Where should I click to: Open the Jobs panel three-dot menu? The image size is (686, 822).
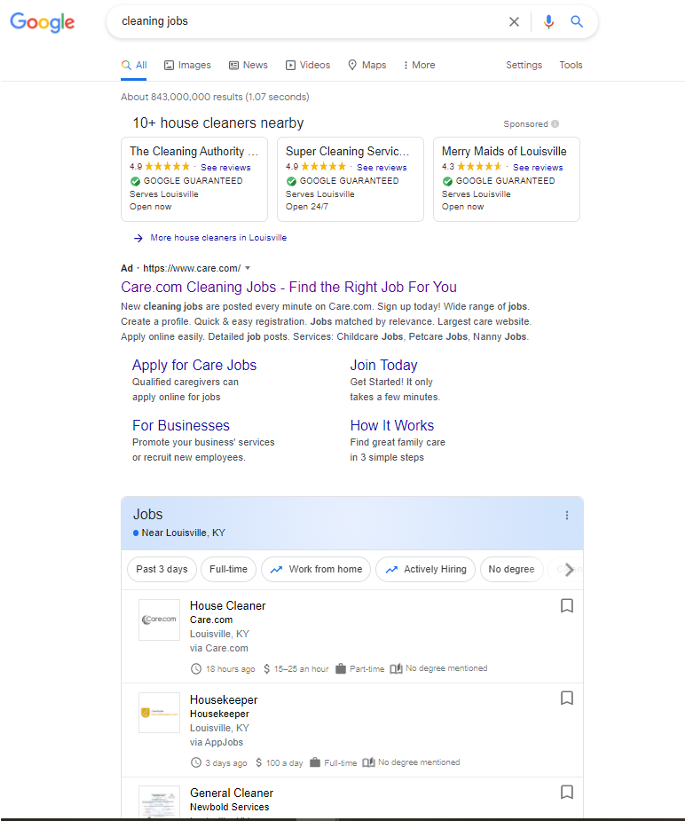tap(567, 513)
